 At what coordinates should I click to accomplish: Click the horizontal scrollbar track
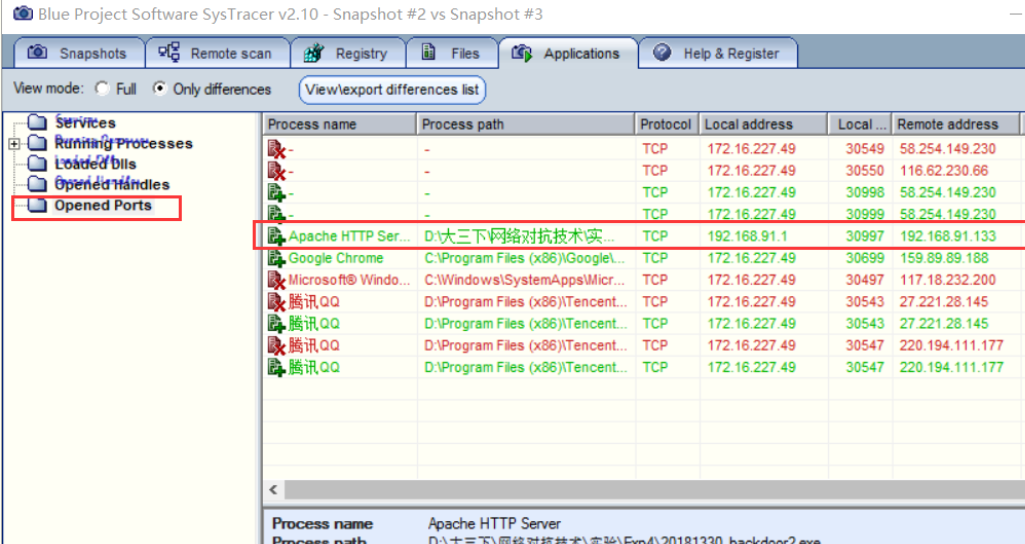654,489
